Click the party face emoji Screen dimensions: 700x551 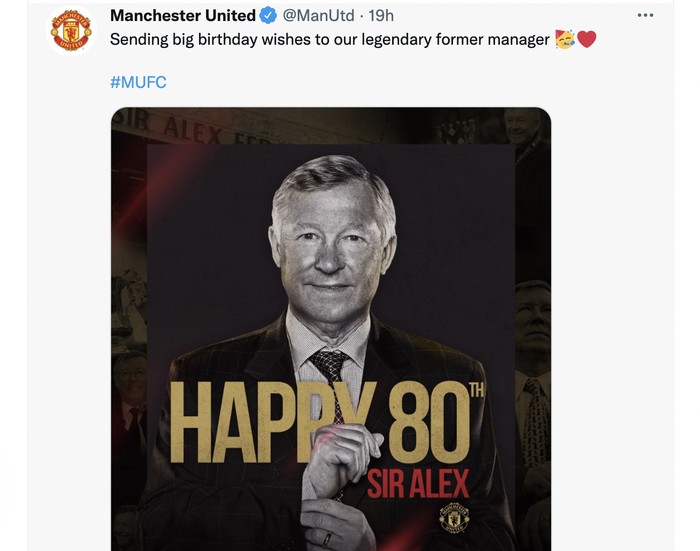tap(565, 40)
